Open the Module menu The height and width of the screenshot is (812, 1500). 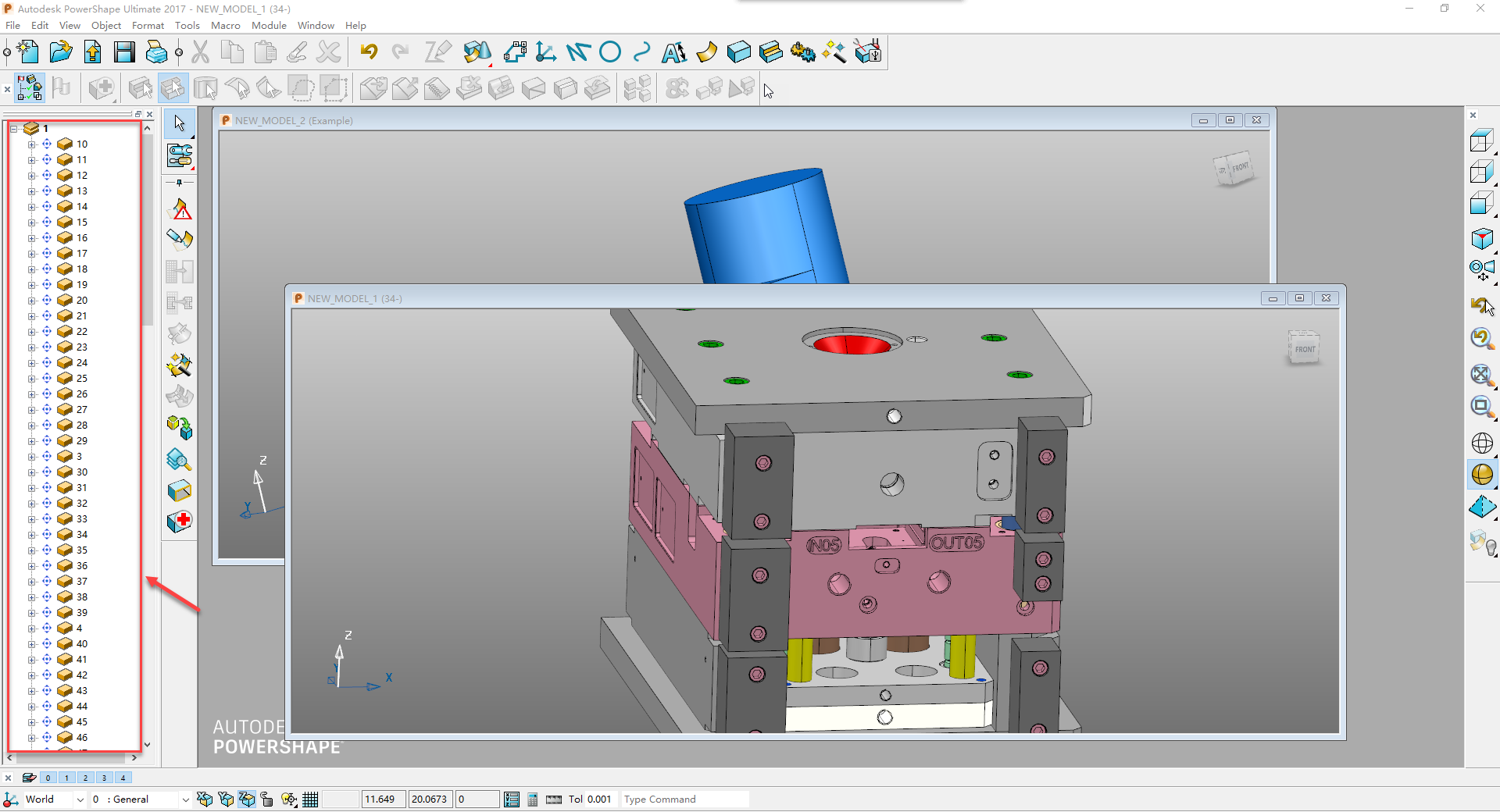tap(269, 25)
